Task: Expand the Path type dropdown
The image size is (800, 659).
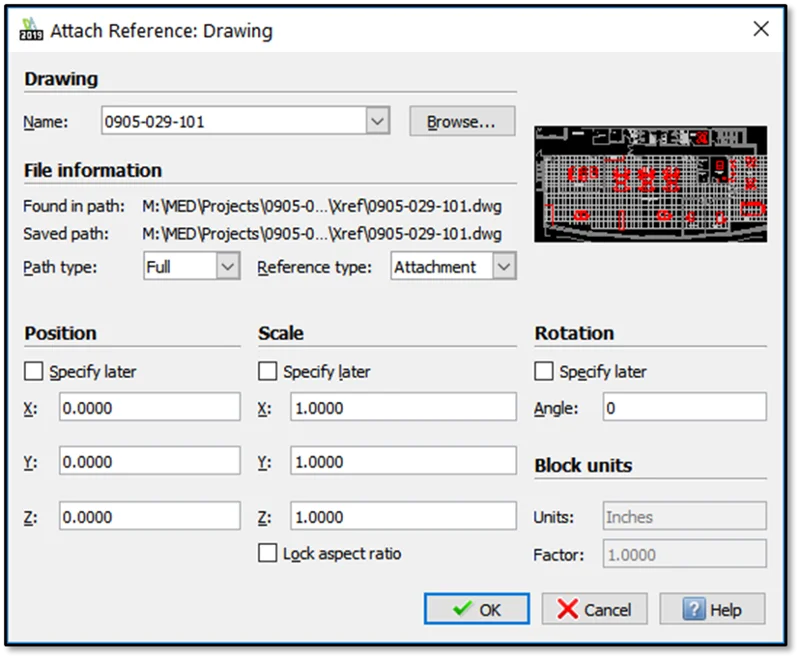Action: tap(228, 267)
